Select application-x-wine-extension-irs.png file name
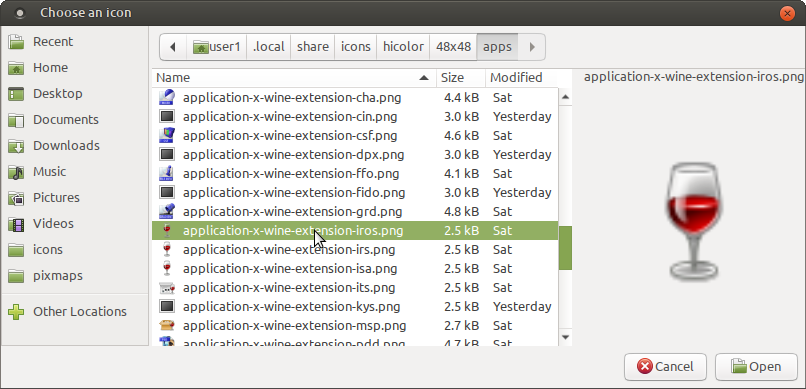Screen dimensions: 806x389 tap(289, 249)
